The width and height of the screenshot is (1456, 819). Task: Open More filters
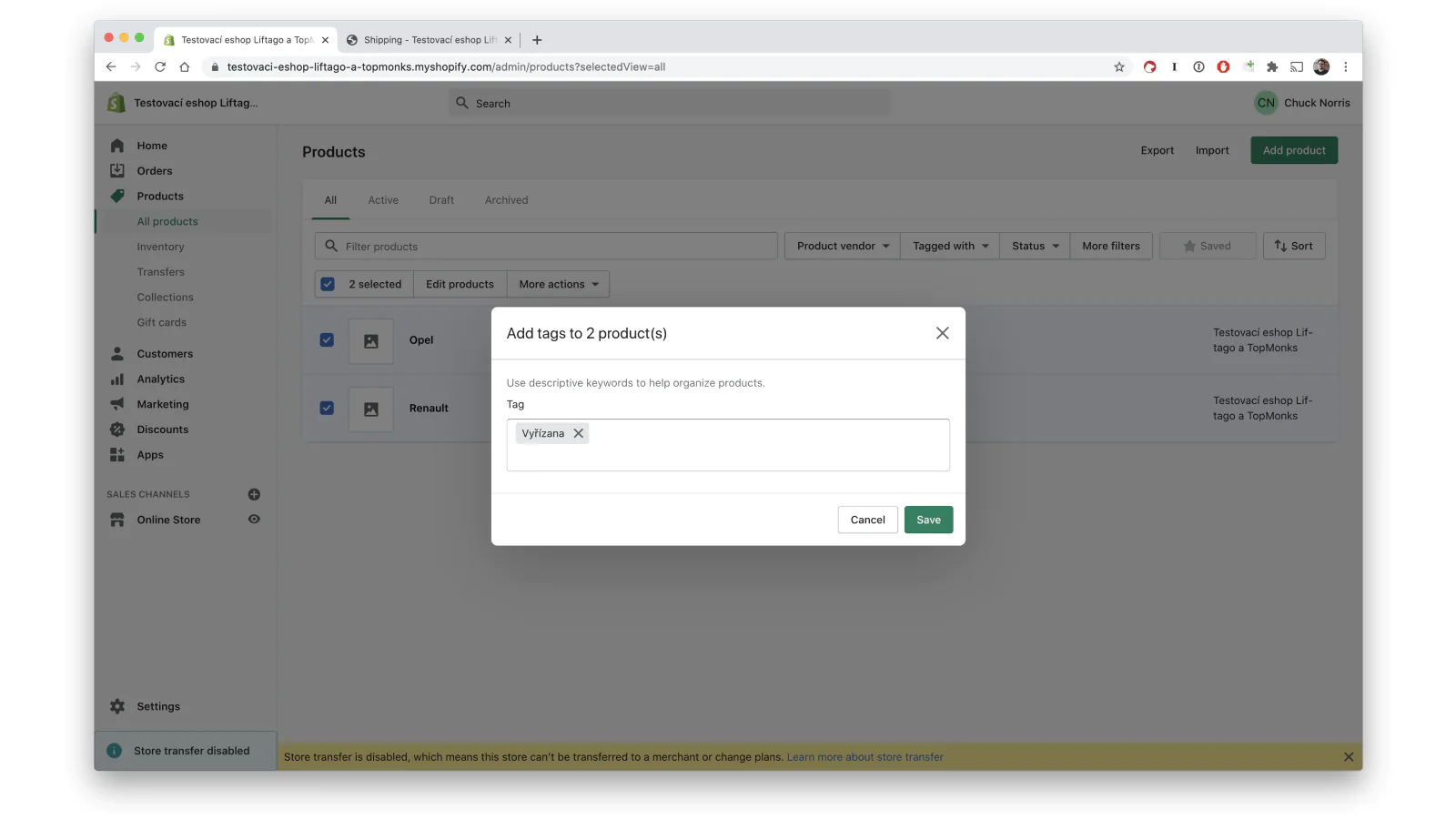click(x=1111, y=246)
